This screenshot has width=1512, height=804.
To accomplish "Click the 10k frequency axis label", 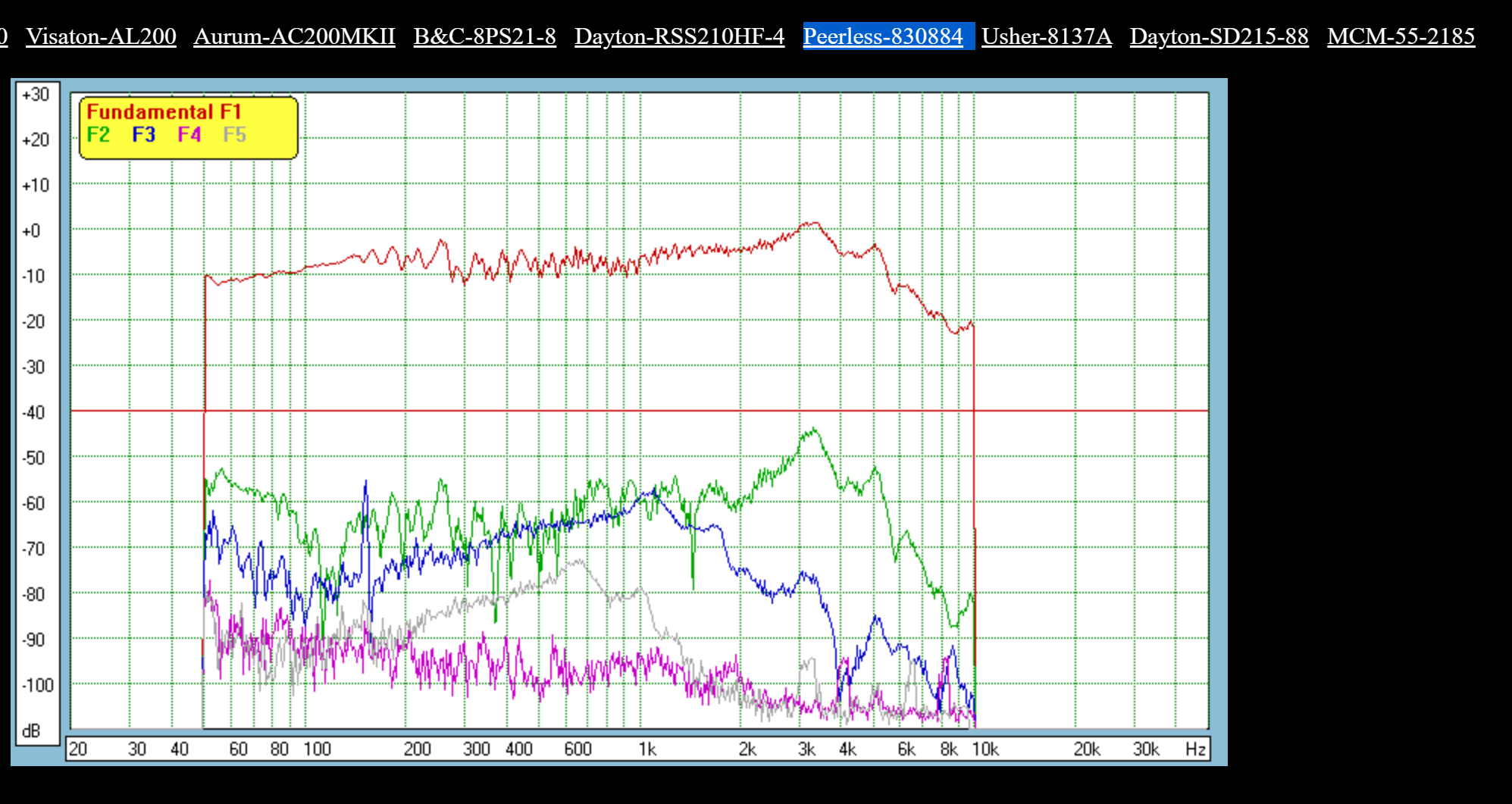I will 985,749.
